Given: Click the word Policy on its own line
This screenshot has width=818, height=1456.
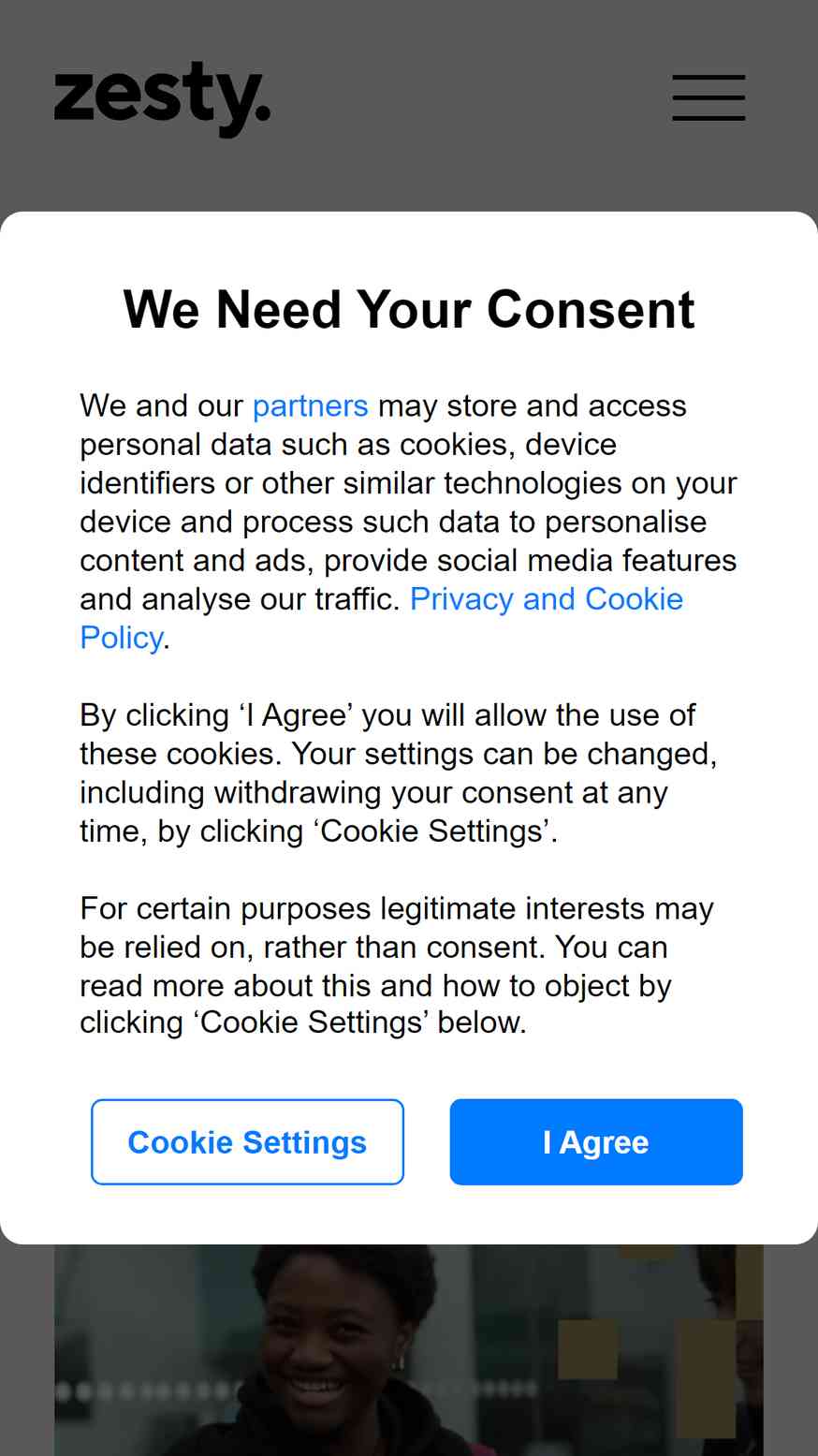Looking at the screenshot, I should [121, 638].
